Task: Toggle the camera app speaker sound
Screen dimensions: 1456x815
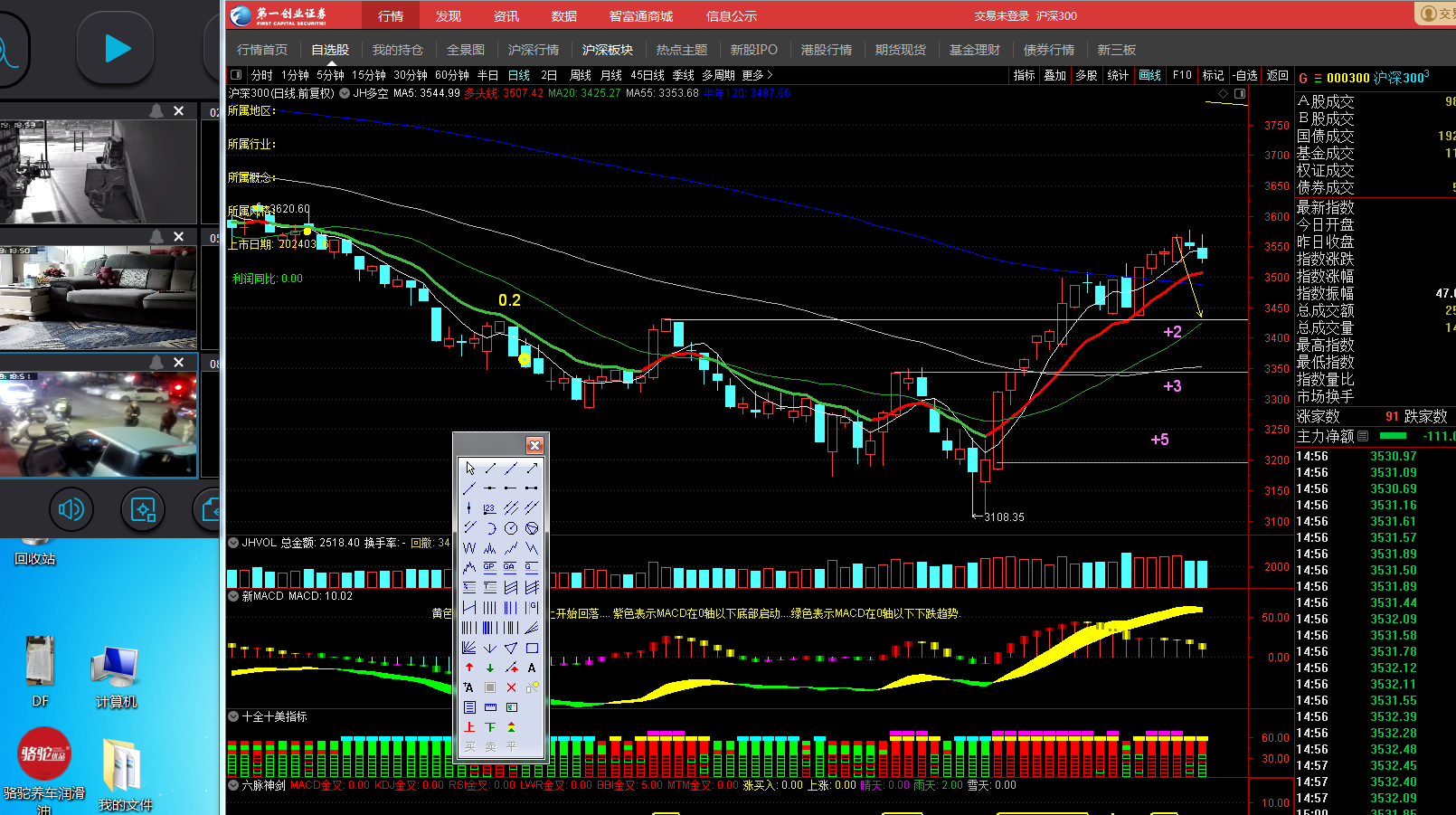Action: tap(71, 510)
